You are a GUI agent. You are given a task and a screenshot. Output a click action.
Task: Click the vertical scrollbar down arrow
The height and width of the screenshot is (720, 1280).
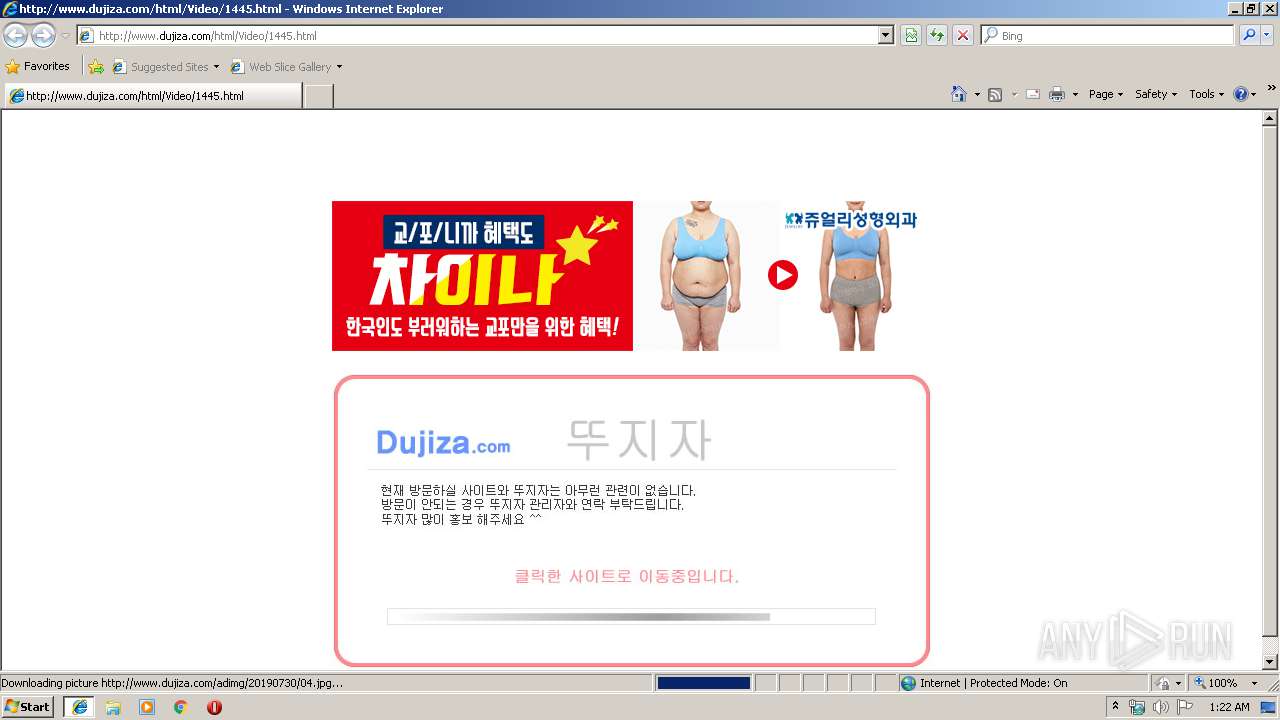coord(1270,662)
